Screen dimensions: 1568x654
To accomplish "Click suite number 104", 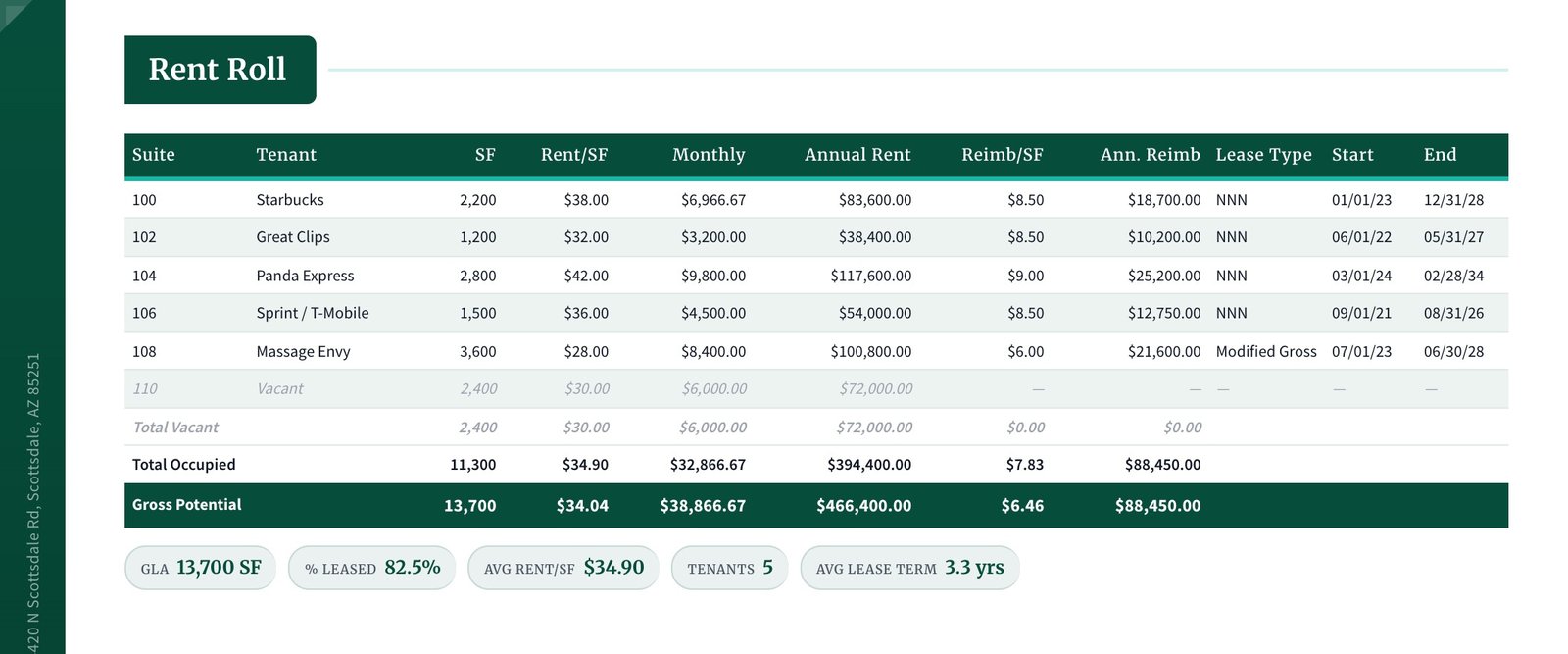I will coord(144,276).
